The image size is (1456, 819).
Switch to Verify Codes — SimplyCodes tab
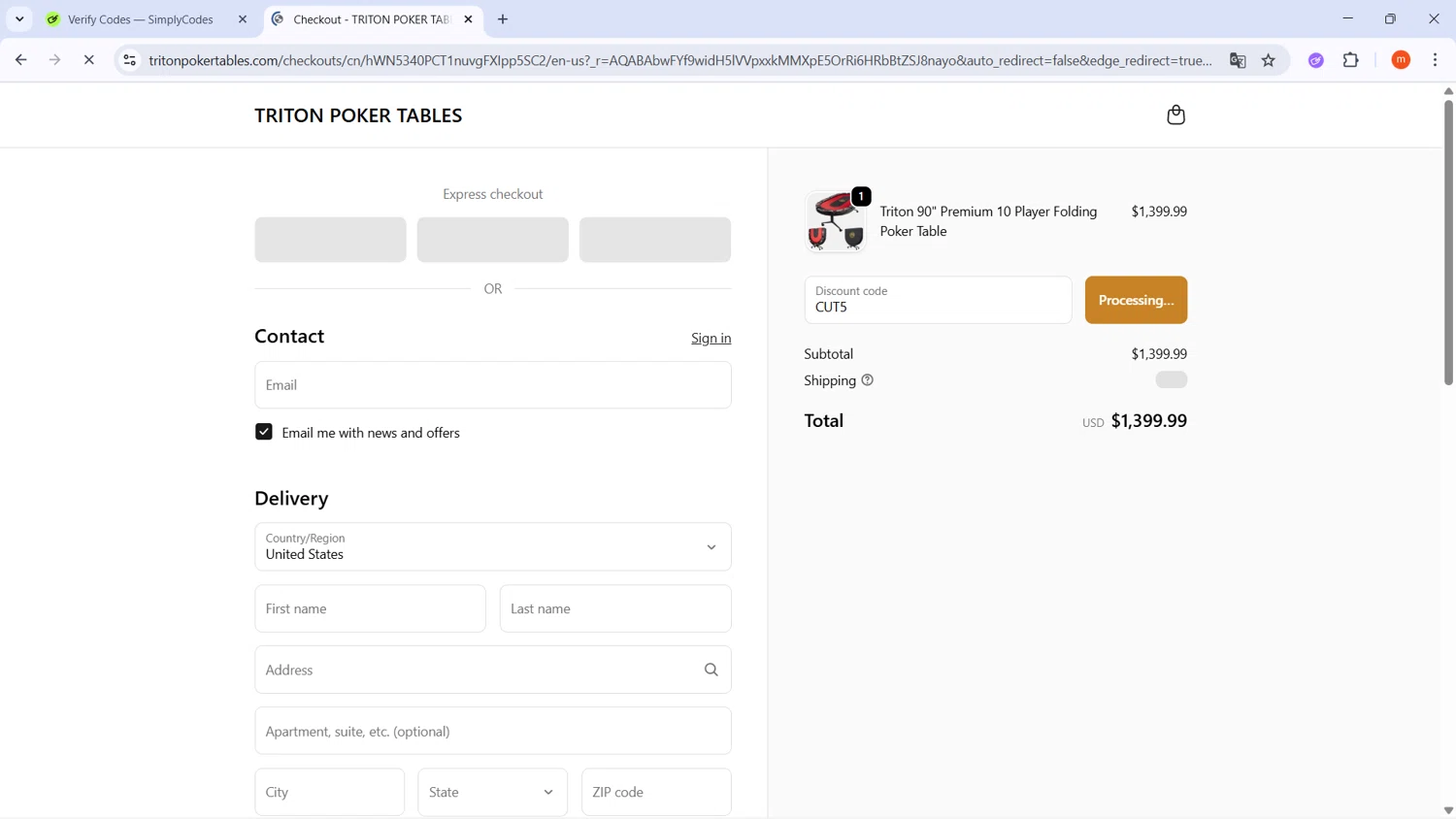tap(141, 19)
